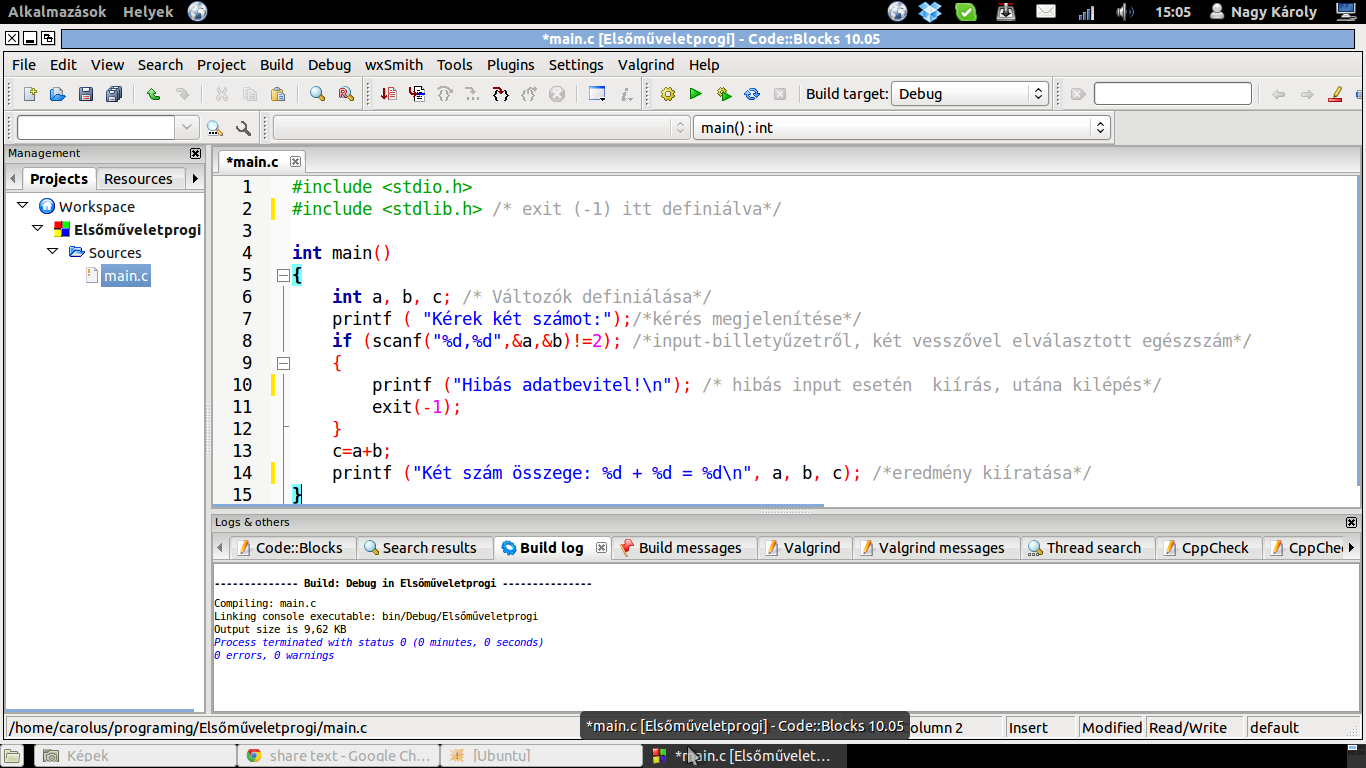Close the Logs & others panel
This screenshot has width=1366, height=768.
tap(1352, 522)
